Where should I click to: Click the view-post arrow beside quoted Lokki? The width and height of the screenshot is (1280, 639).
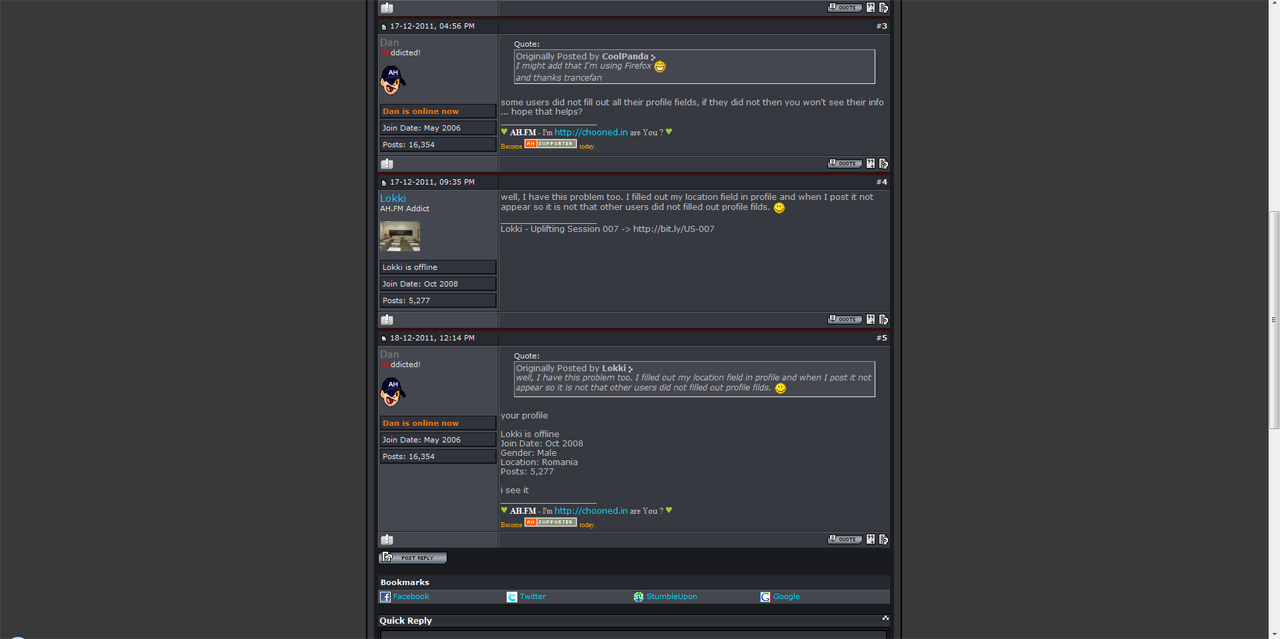tap(631, 369)
